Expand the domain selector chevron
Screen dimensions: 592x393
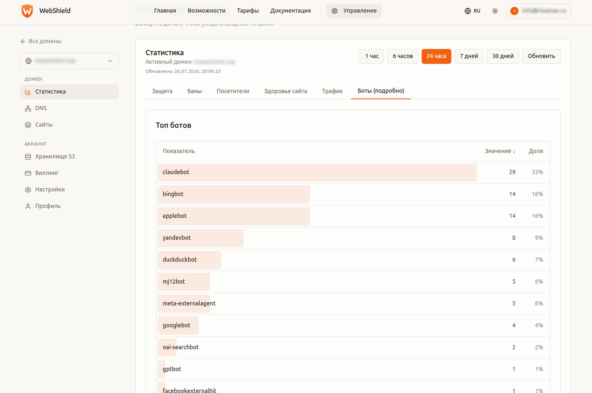coord(110,61)
